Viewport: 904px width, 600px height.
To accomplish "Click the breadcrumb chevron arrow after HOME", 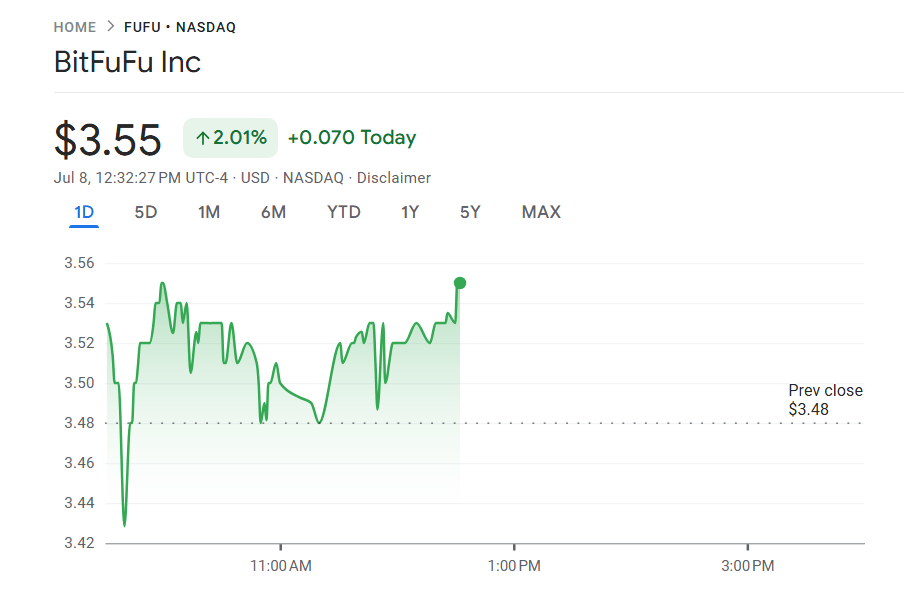I will point(110,27).
